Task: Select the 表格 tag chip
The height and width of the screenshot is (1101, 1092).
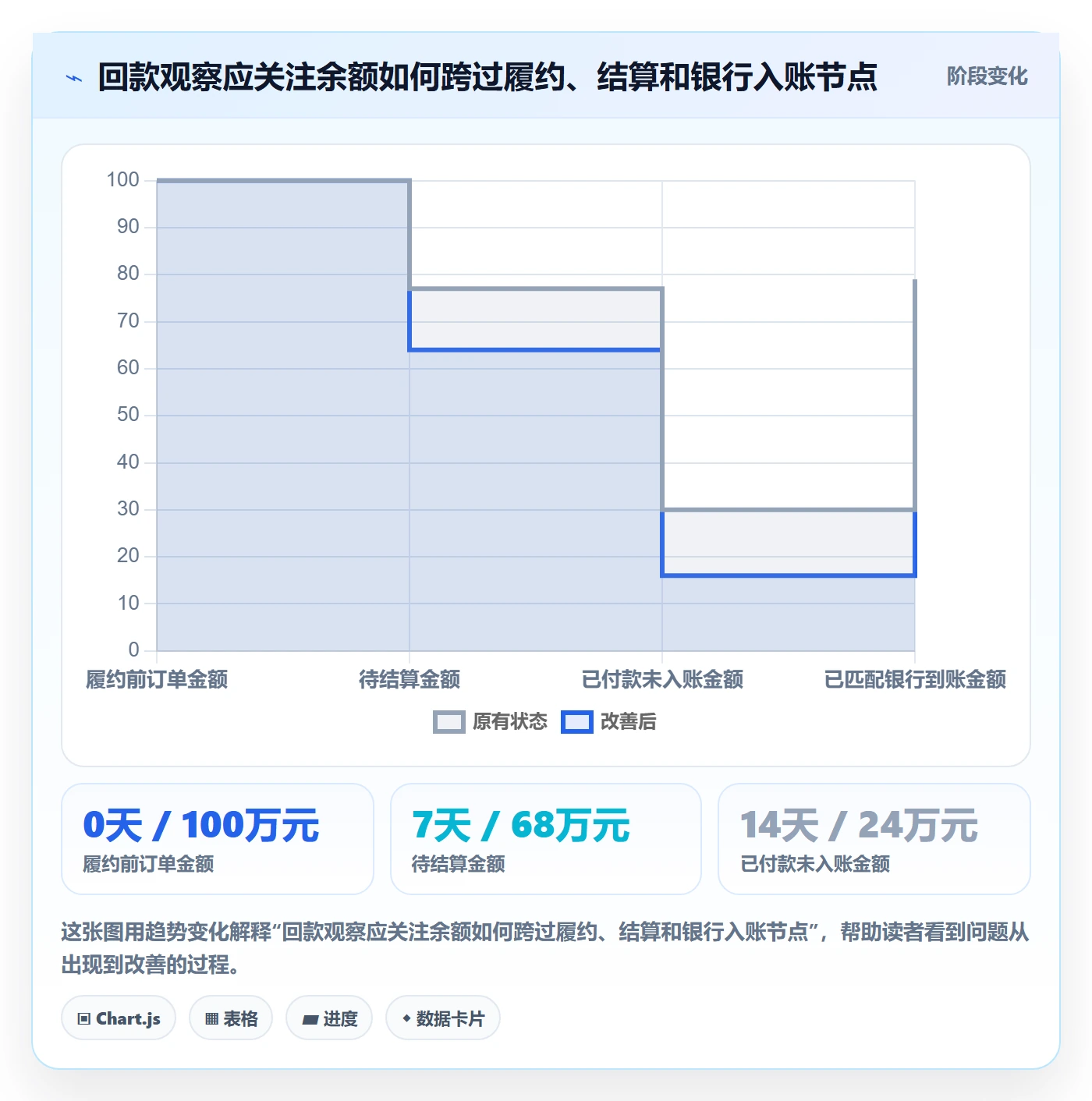Action: 231,1018
